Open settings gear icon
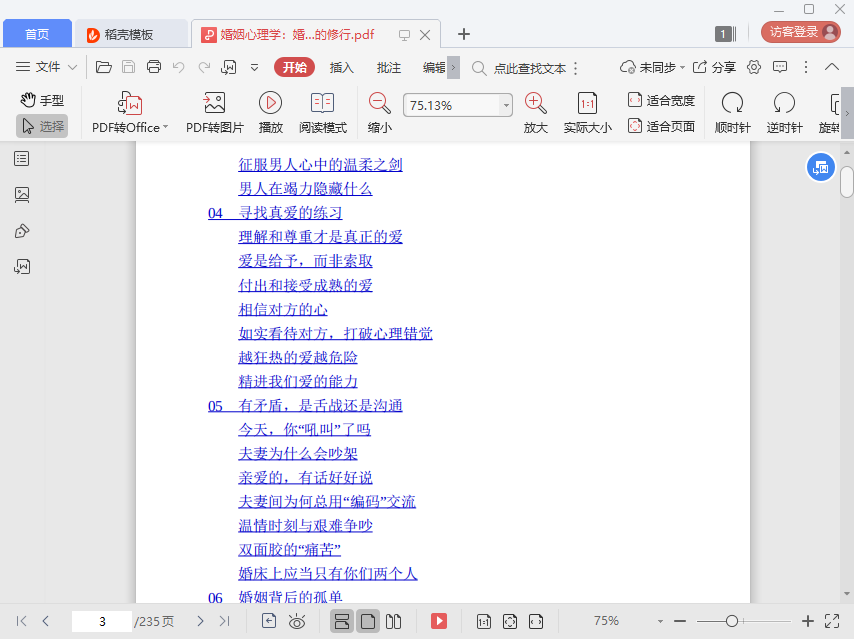 pyautogui.click(x=754, y=67)
